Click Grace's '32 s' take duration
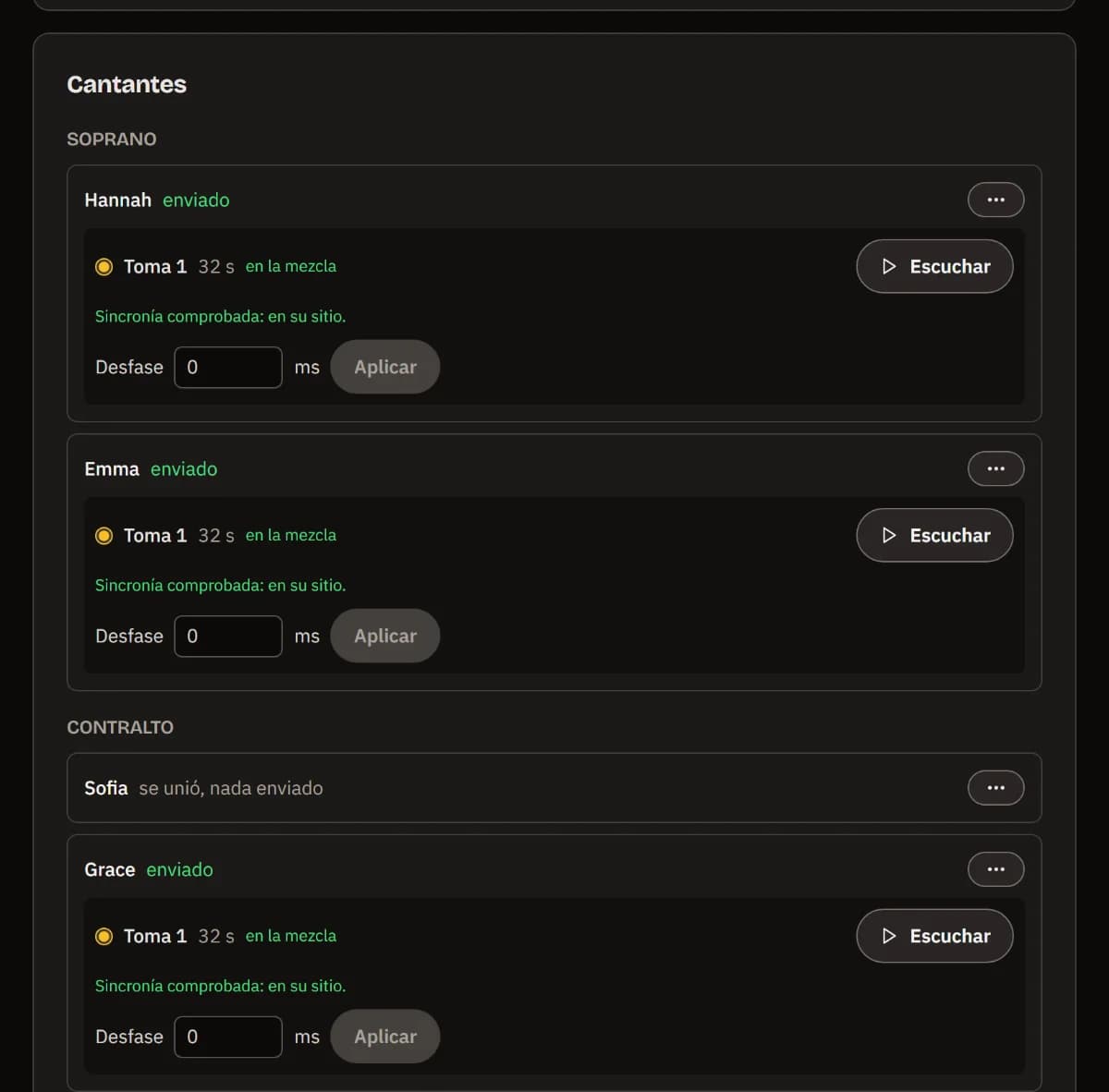This screenshot has width=1109, height=1092. pyautogui.click(x=216, y=936)
